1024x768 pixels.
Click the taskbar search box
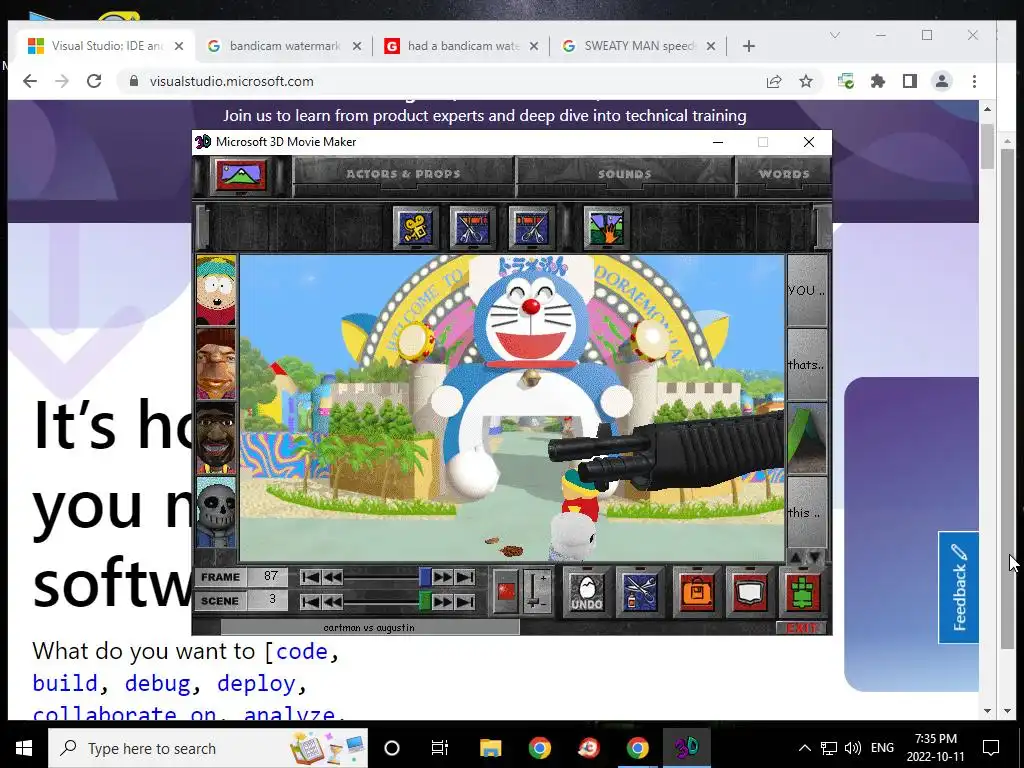click(208, 748)
